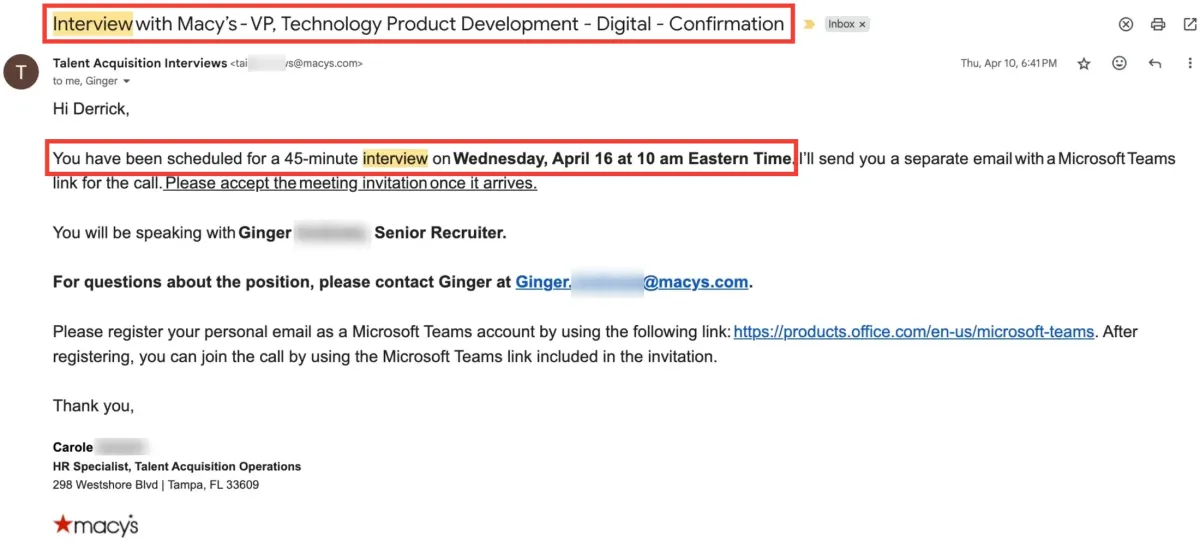The image size is (1200, 560).
Task: Print this interview confirmation email
Action: [x=1158, y=24]
